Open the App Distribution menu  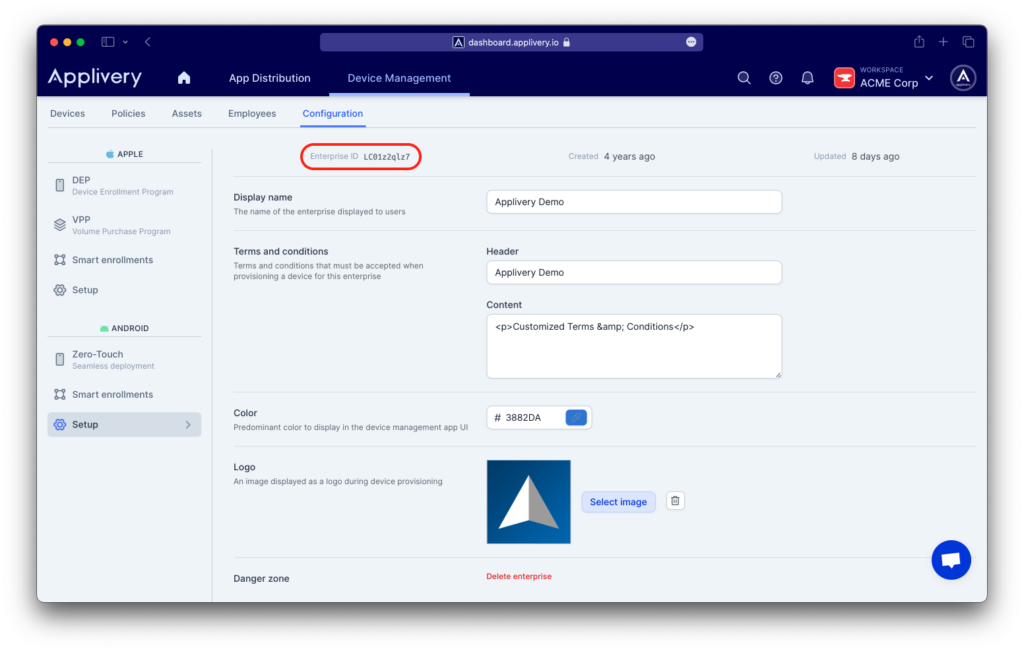pos(270,78)
